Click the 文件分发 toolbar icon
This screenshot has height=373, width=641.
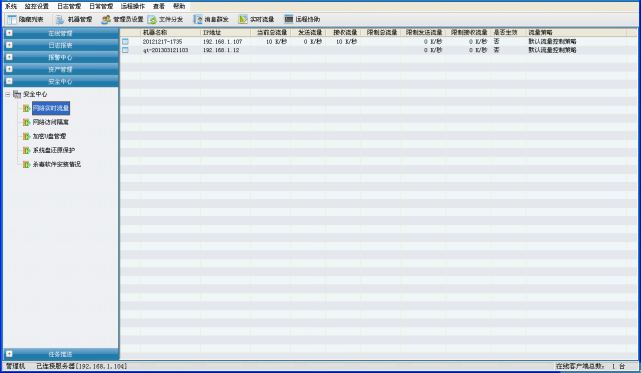(x=152, y=19)
